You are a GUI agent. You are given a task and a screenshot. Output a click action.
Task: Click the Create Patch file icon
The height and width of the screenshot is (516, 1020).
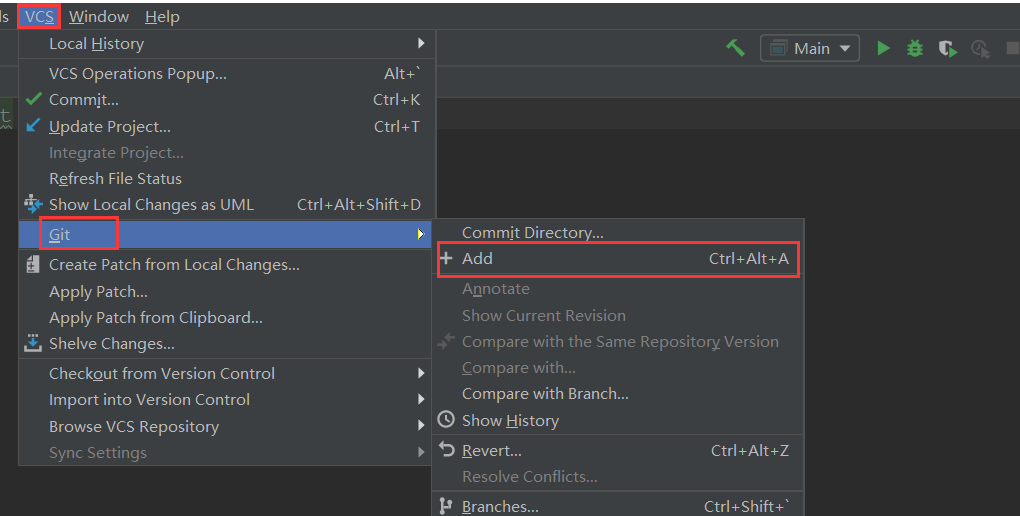pyautogui.click(x=33, y=265)
